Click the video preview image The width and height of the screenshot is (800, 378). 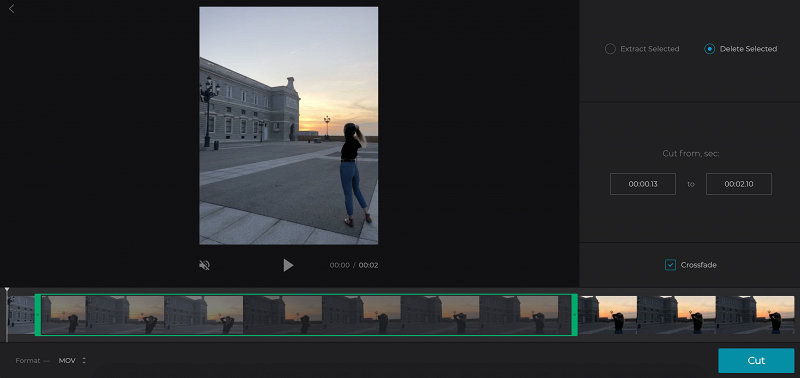[x=289, y=125]
